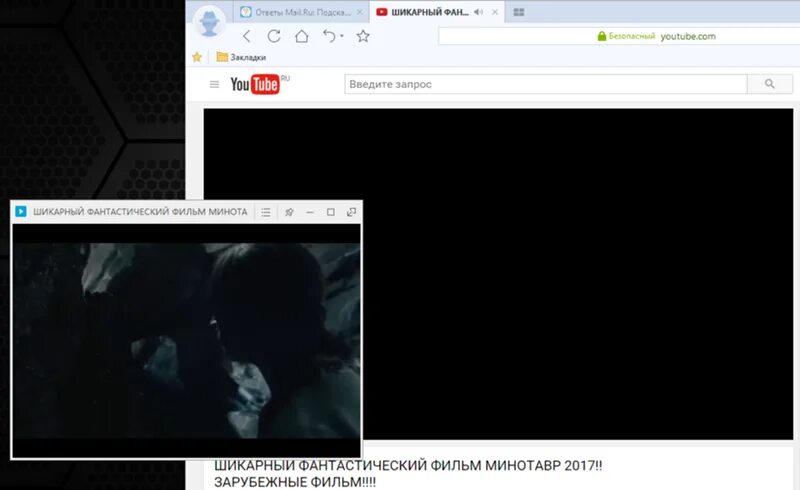Click the browser profile avatar icon
800x490 pixels.
[x=209, y=22]
